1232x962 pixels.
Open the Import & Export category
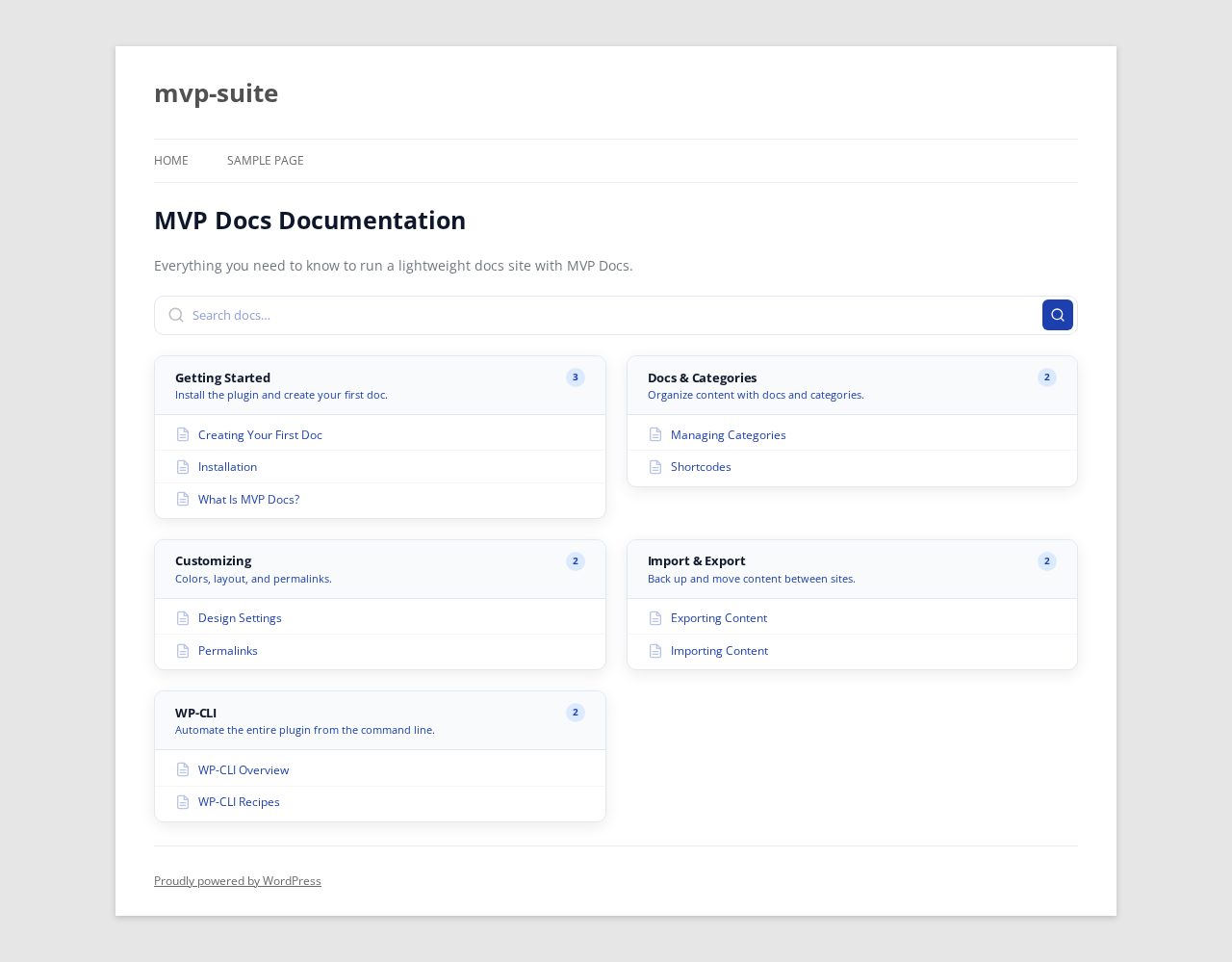tap(697, 560)
